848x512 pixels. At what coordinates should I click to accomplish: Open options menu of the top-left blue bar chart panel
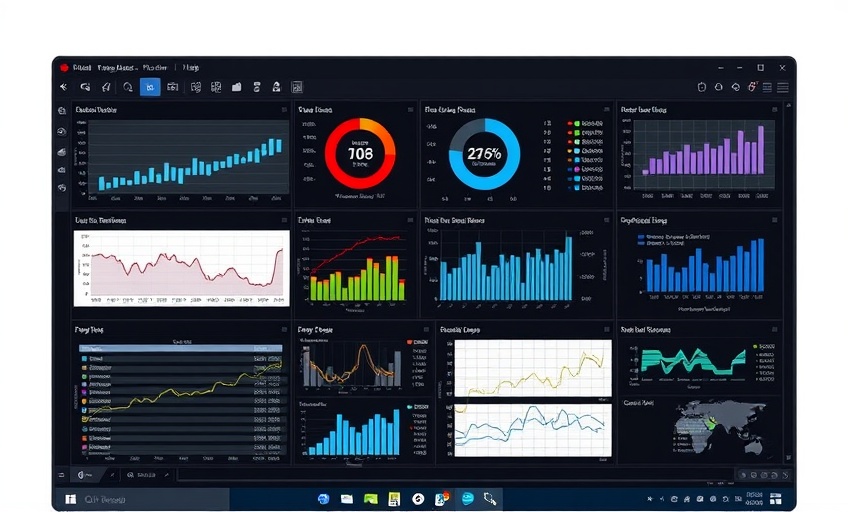tap(284, 109)
